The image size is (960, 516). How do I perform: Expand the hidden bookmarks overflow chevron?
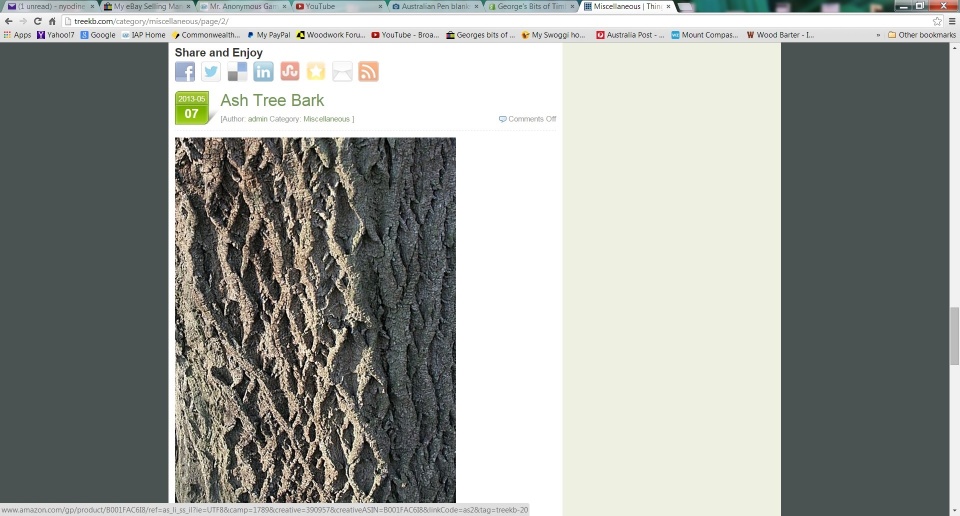pos(878,35)
